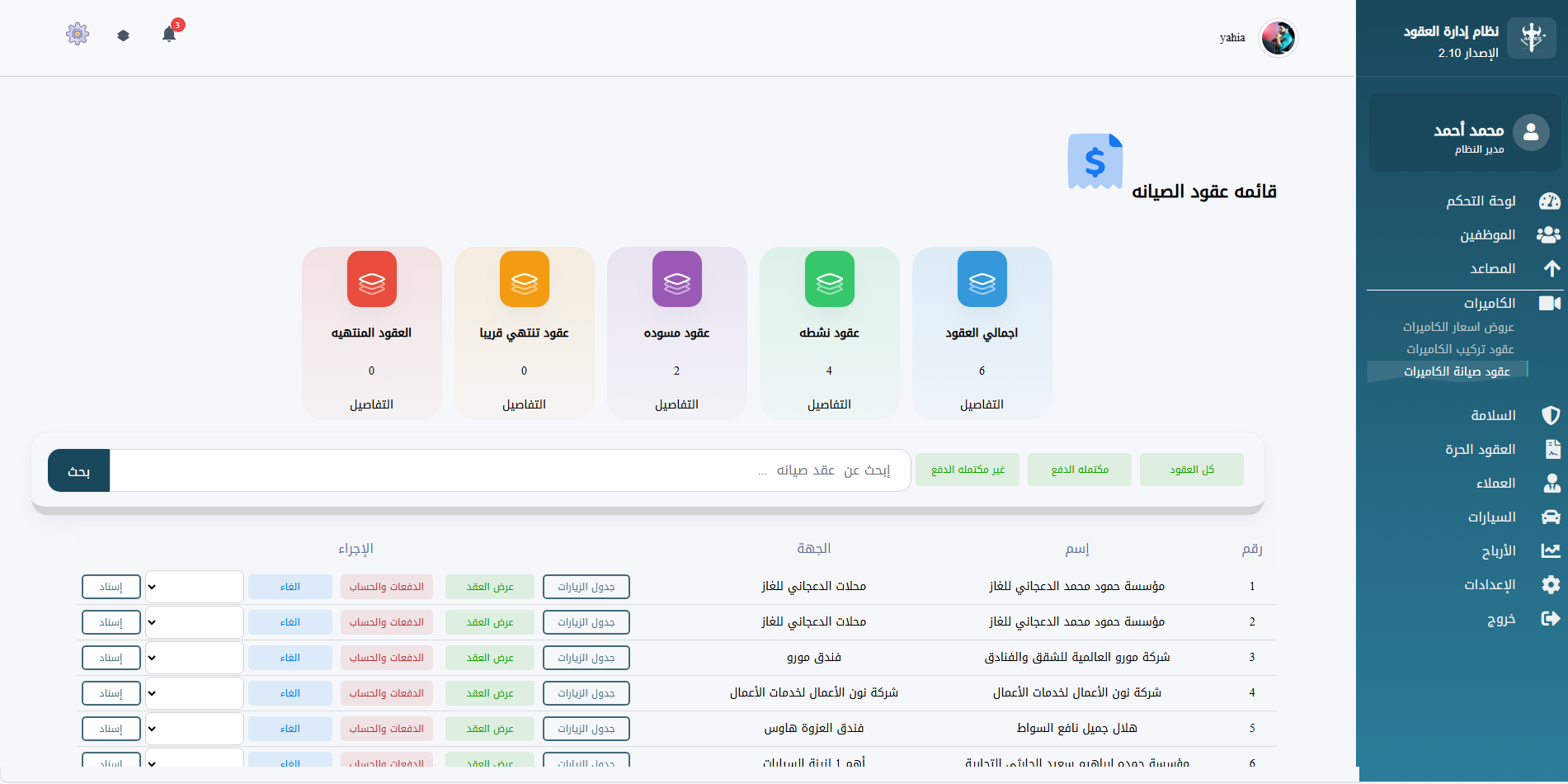Open the notification bell with badge 3
Screen dimensions: 1568x784
[x=169, y=33]
